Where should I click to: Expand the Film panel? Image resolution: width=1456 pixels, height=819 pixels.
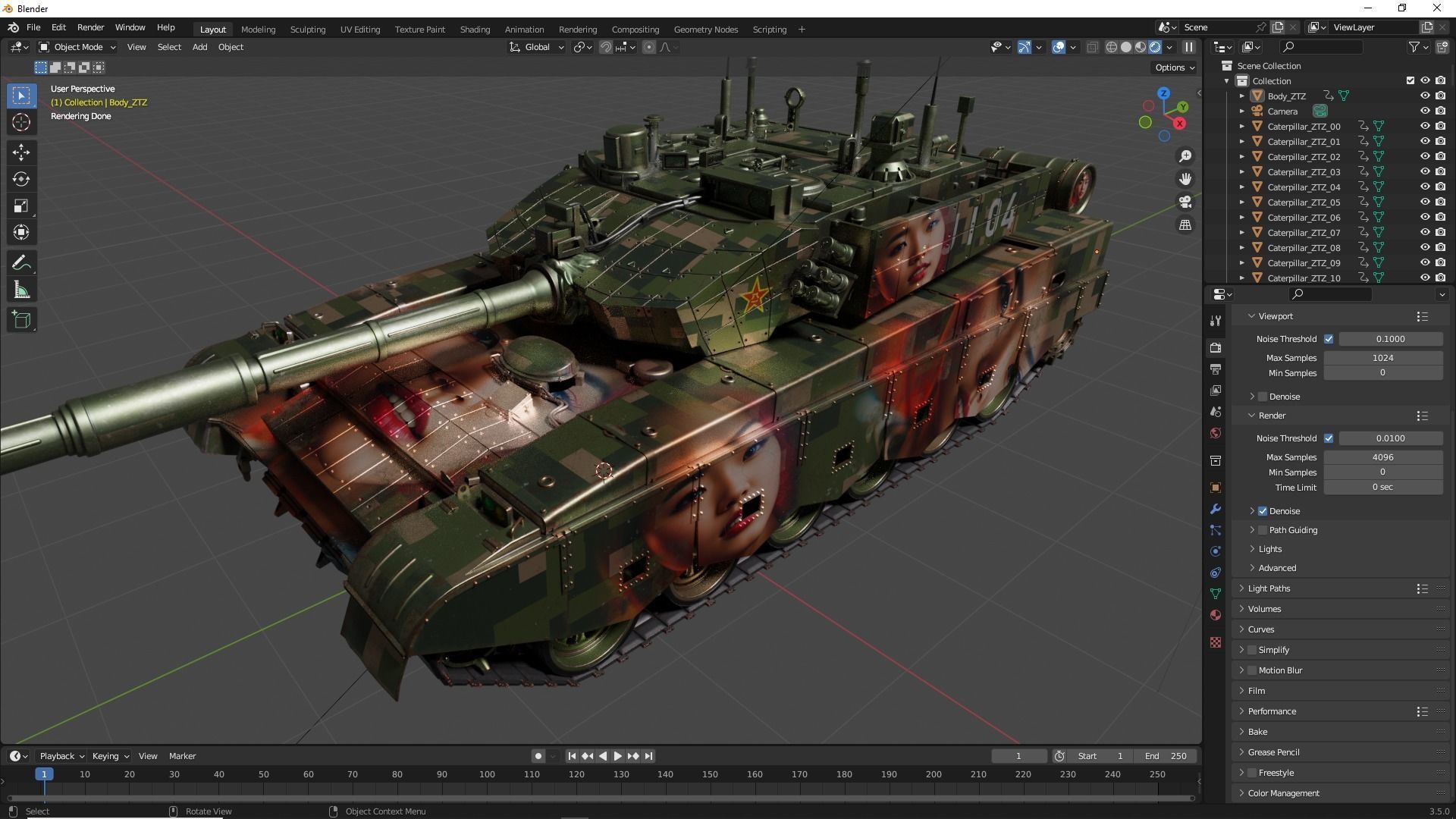pyautogui.click(x=1257, y=691)
